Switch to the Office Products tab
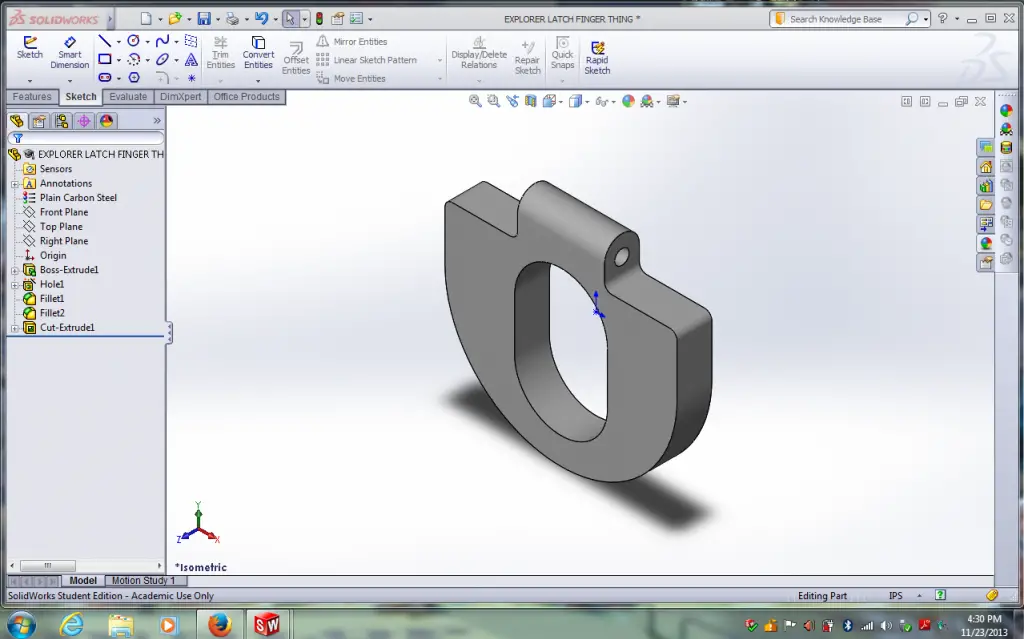Screen dimensions: 1024x639 coord(246,97)
